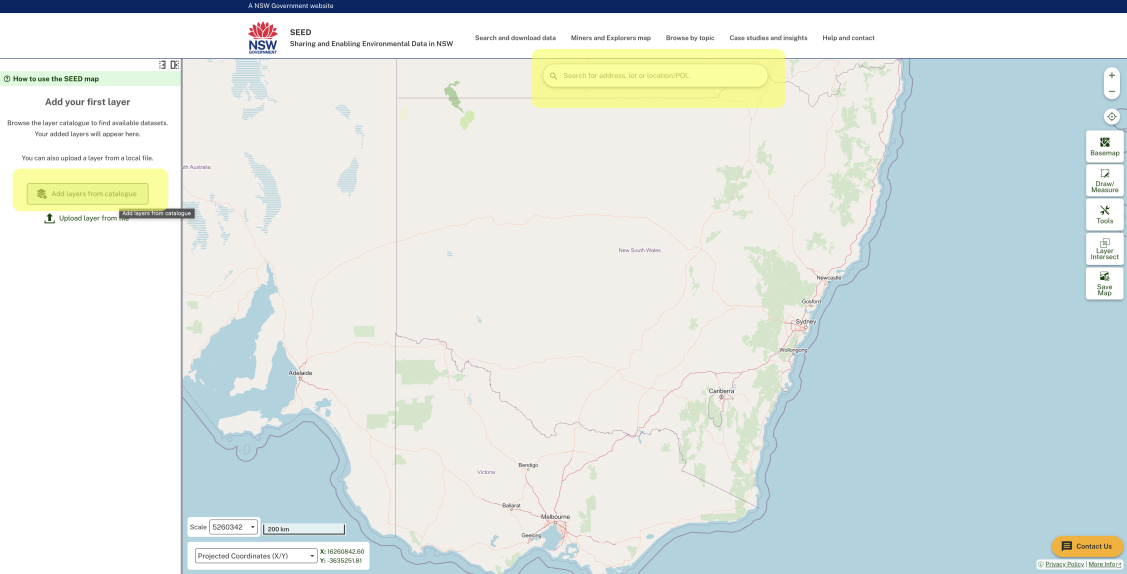Click Add your first layer heading
This screenshot has width=1127, height=574.
(x=88, y=102)
